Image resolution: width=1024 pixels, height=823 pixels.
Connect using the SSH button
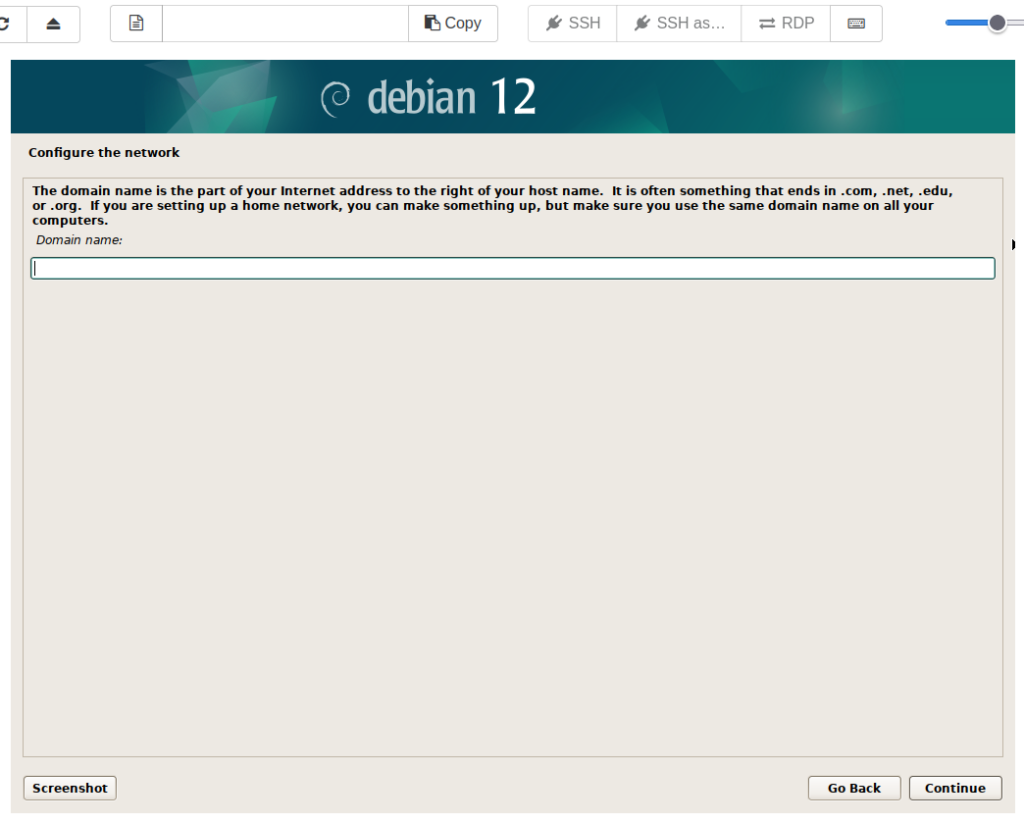point(573,23)
